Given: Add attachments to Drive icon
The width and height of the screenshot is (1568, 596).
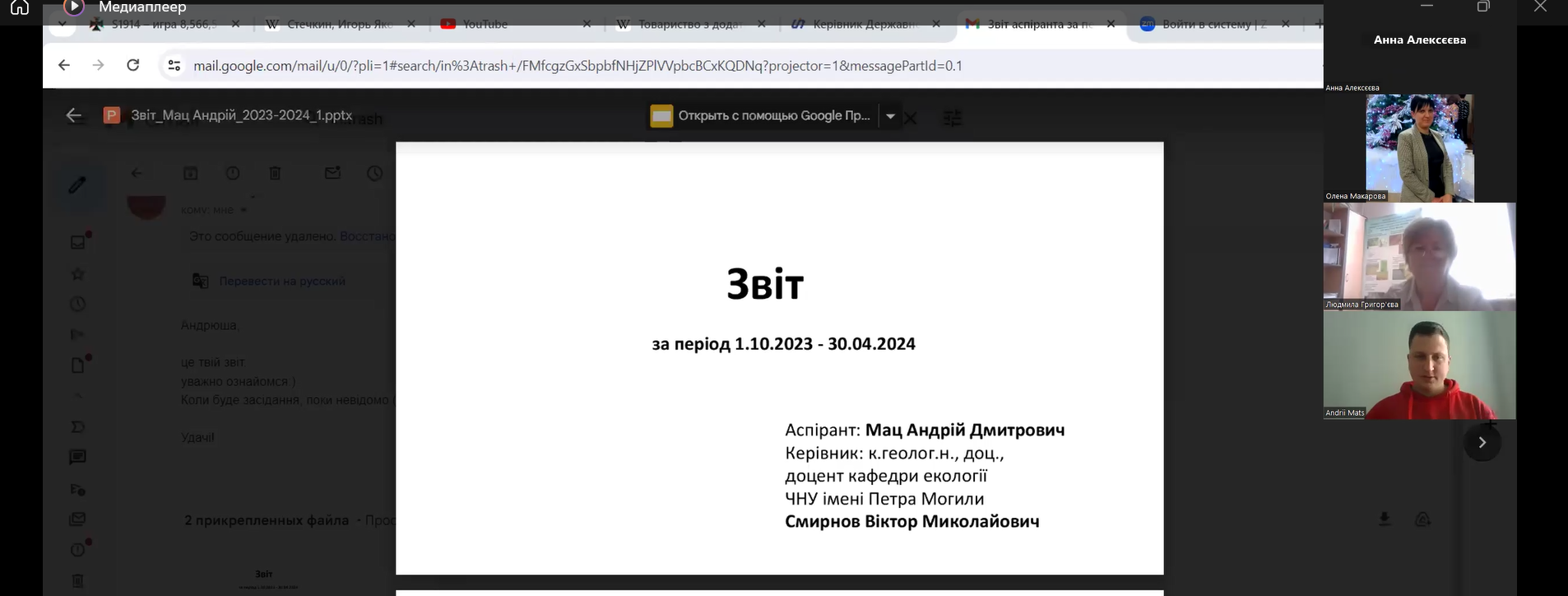Looking at the screenshot, I should (x=1423, y=519).
